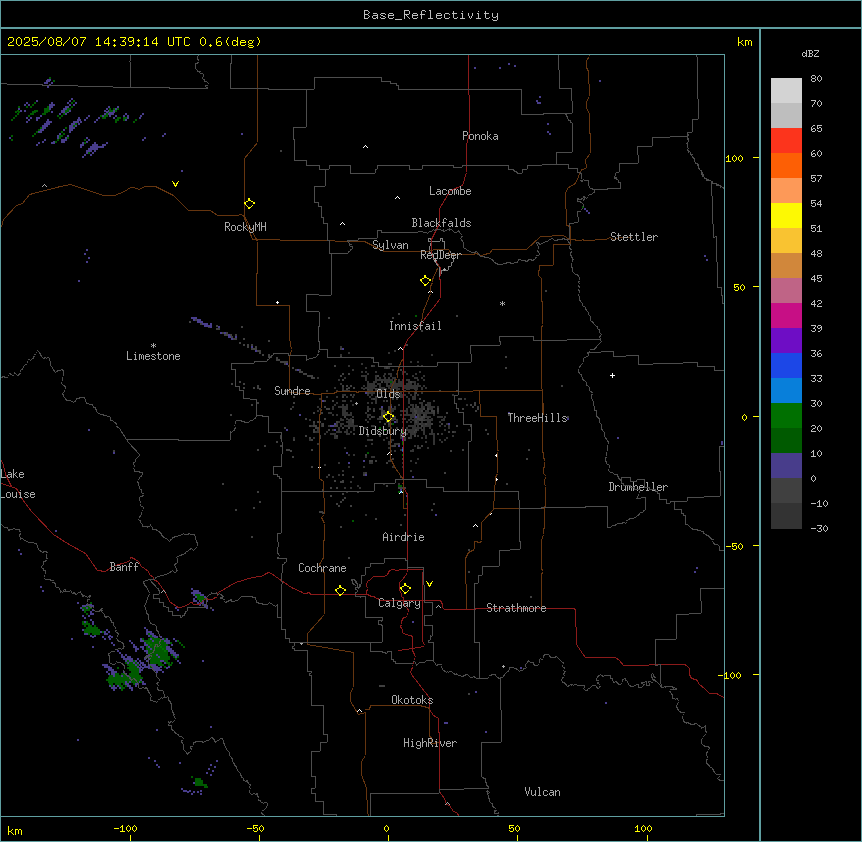Click the -100 tick on bottom axis

(126, 828)
